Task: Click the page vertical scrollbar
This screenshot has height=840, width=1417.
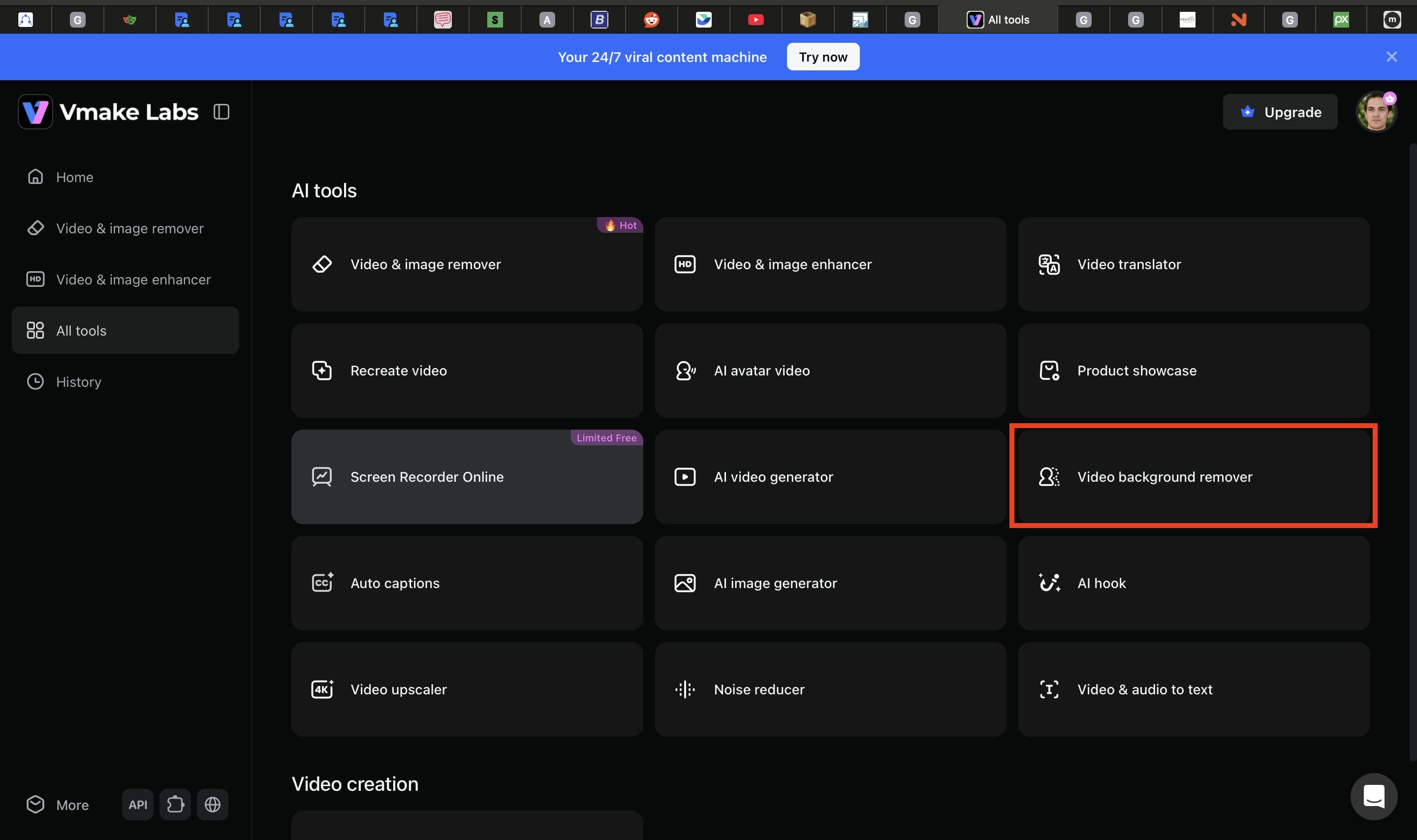Action: (1413, 453)
